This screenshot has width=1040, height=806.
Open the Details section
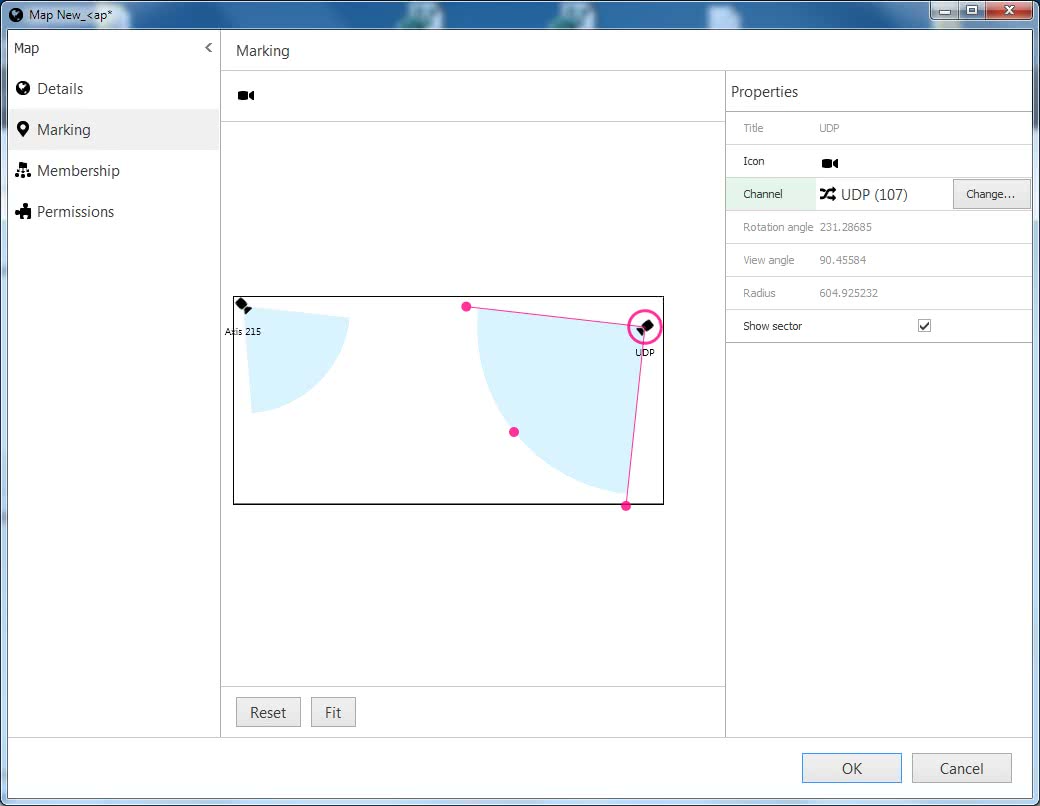(x=60, y=89)
